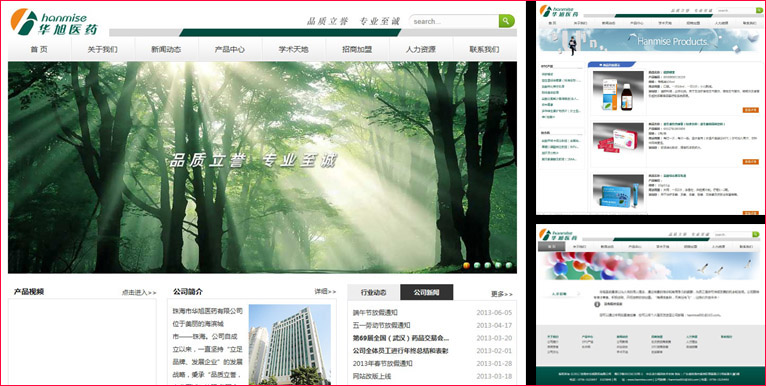The image size is (766, 386).
Task: Open 联系我们 in the main navigation
Action: (x=485, y=49)
